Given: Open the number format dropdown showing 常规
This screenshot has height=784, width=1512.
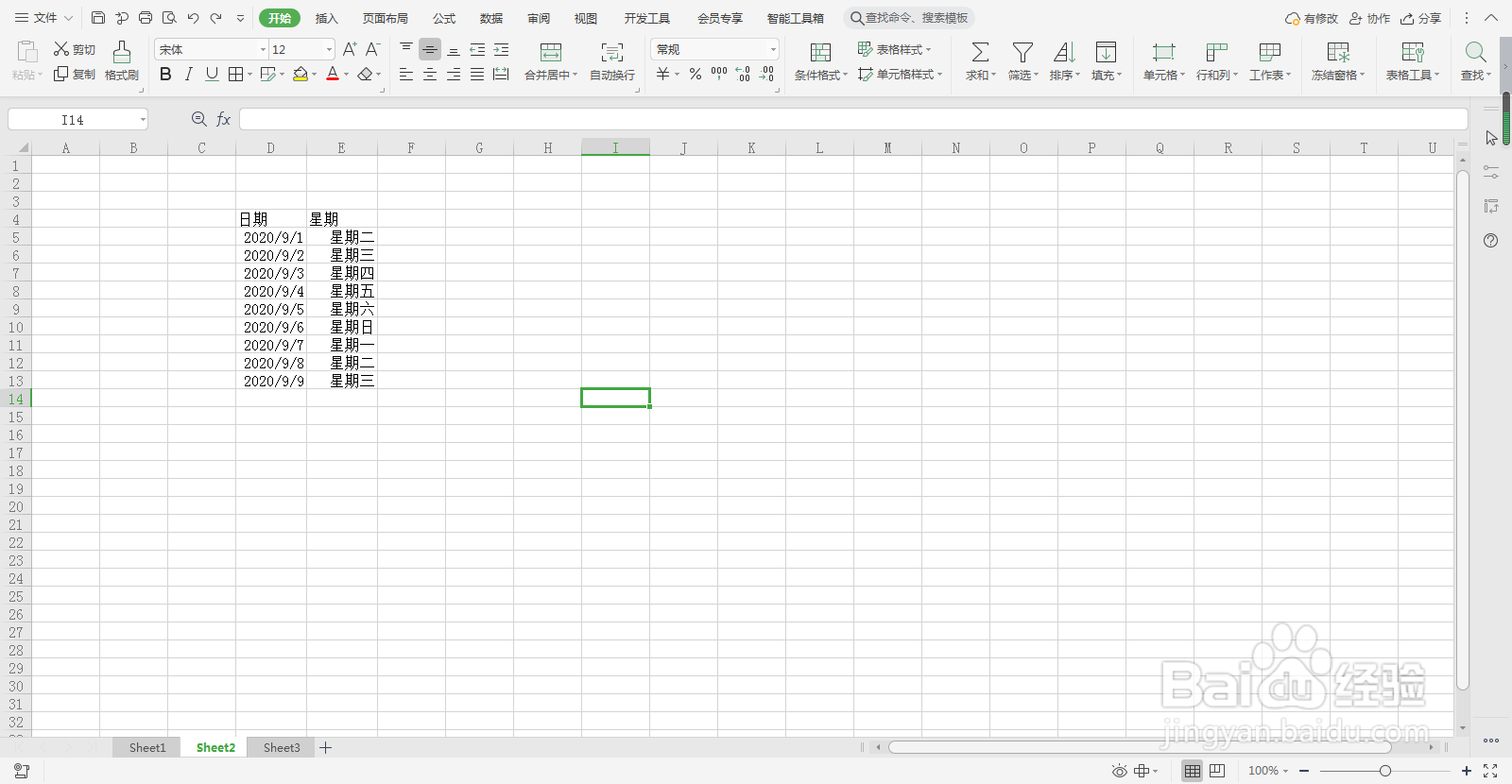Looking at the screenshot, I should pyautogui.click(x=773, y=49).
